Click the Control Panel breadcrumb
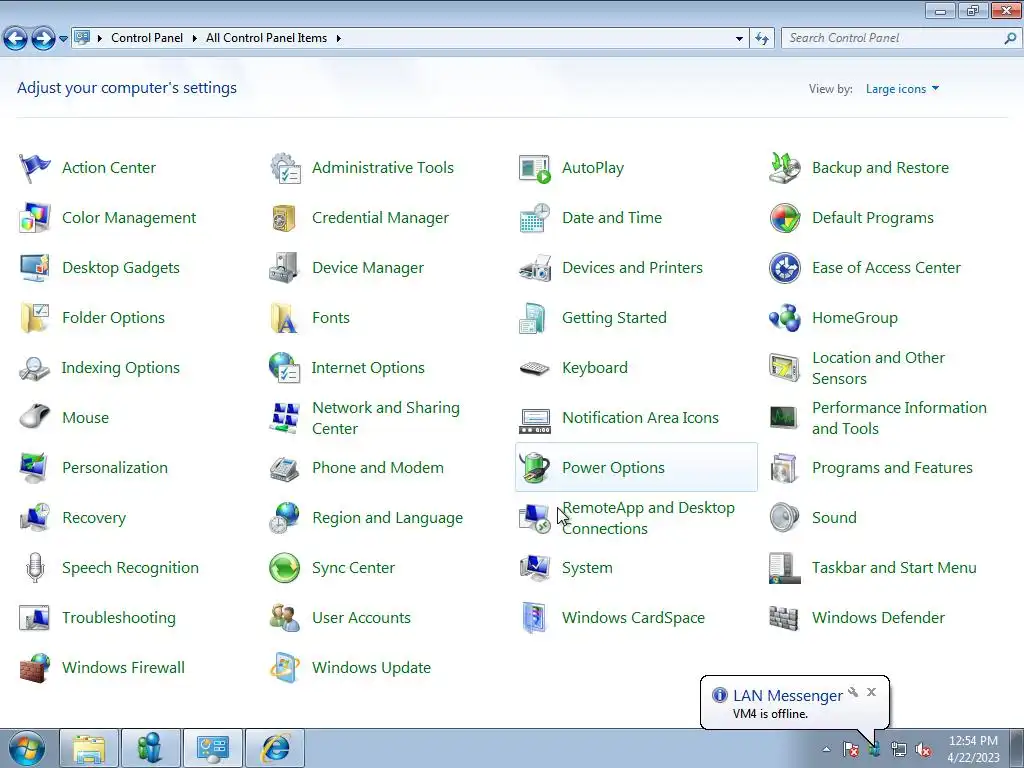The width and height of the screenshot is (1024, 768). coord(147,38)
